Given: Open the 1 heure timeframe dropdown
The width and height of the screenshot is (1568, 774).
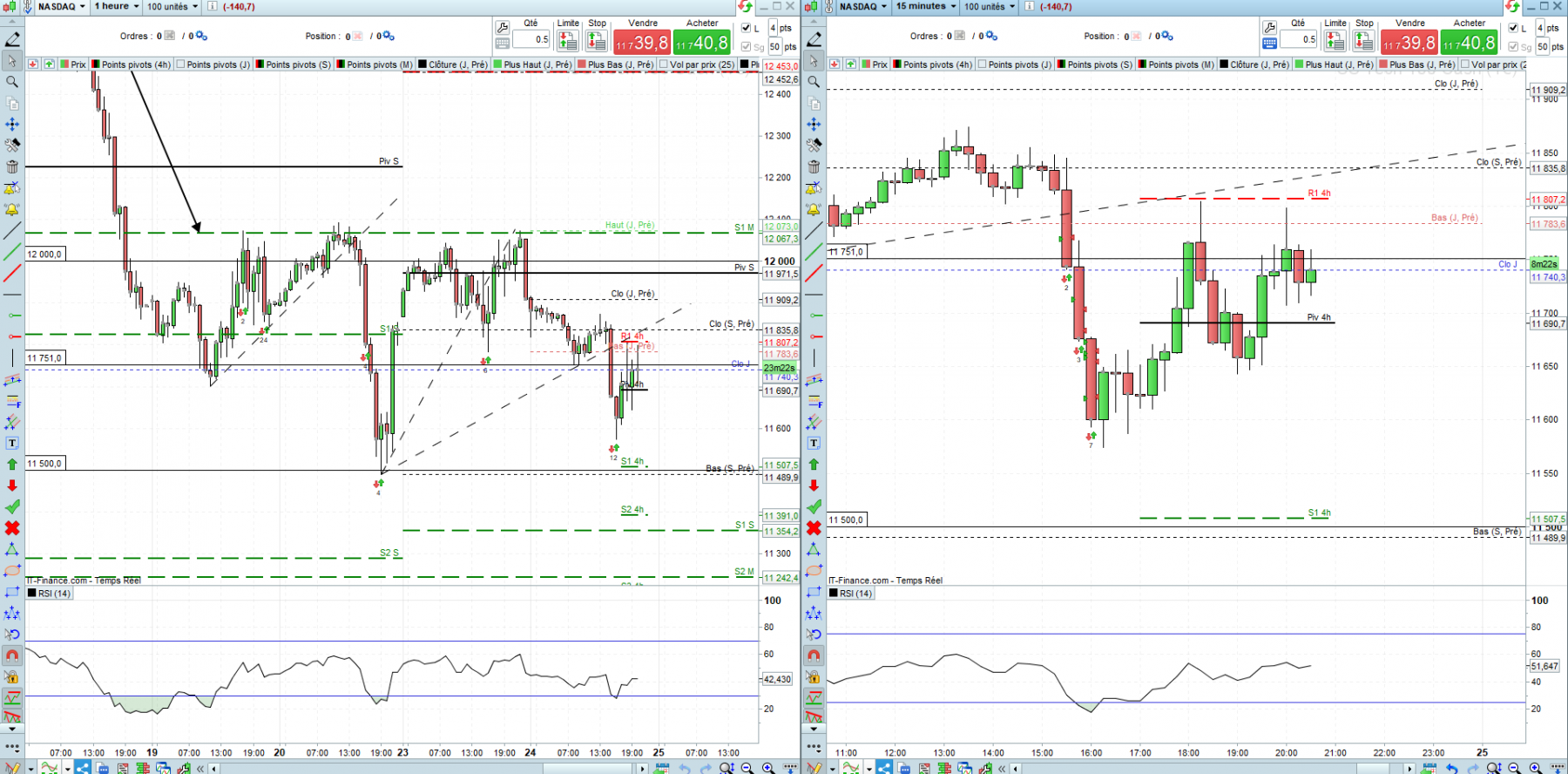Looking at the screenshot, I should tap(117, 6).
